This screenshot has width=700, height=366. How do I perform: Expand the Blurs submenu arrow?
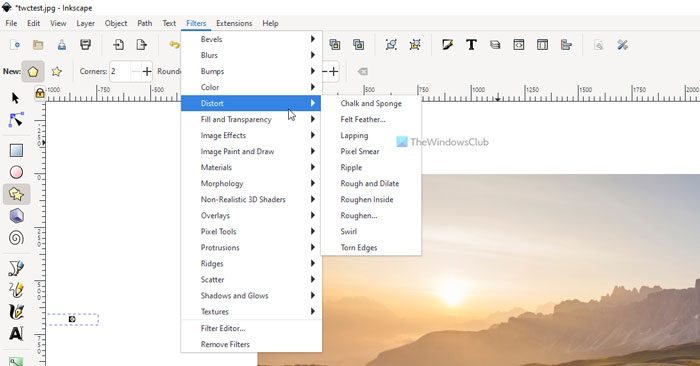[x=313, y=55]
